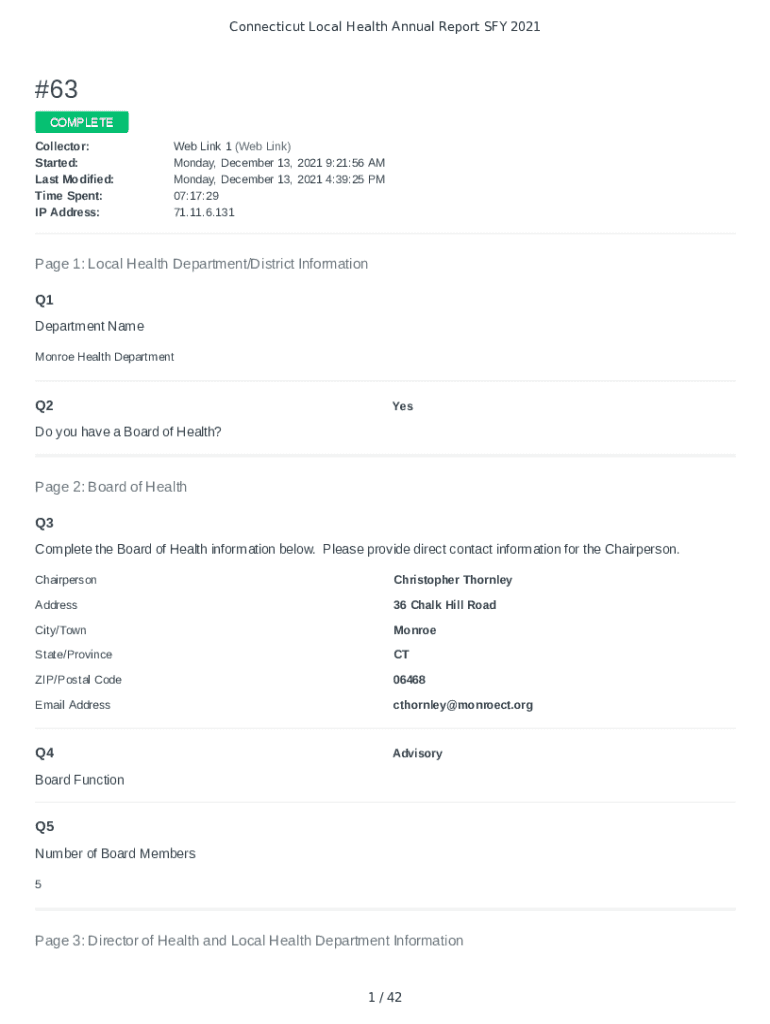
Task: Select the Page 2: Board of Health heading
Action: [111, 487]
